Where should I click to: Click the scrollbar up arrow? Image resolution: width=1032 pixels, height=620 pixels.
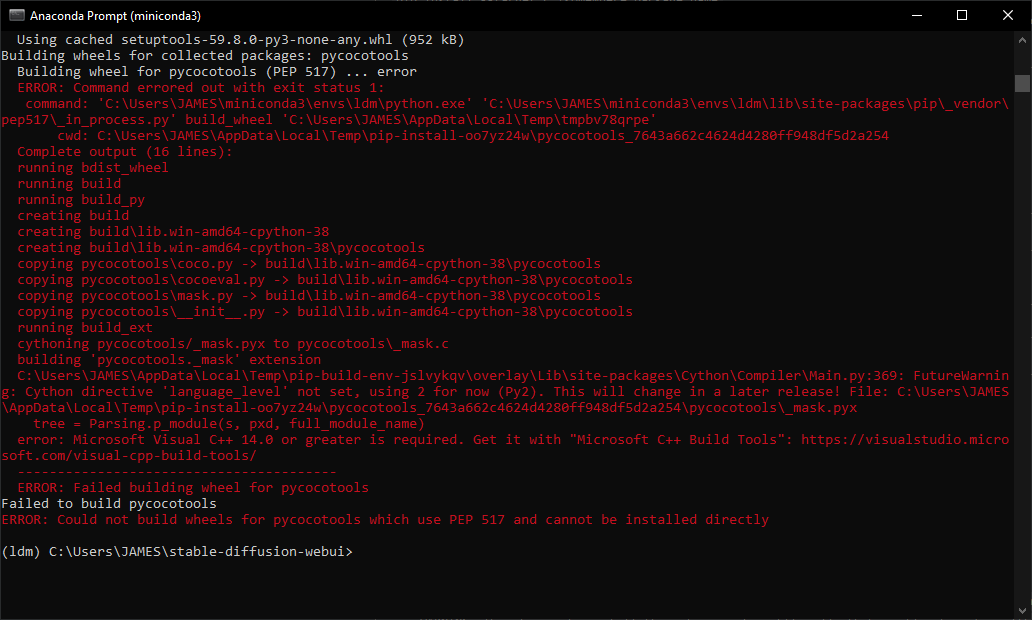pyautogui.click(x=1023, y=40)
